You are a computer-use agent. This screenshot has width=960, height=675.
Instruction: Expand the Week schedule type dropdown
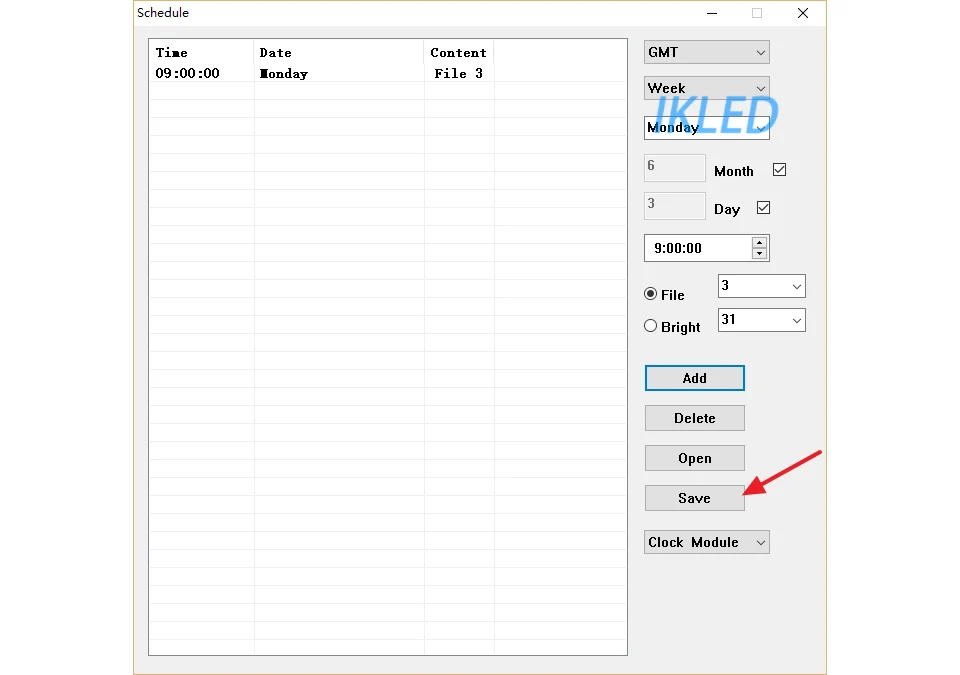pos(707,88)
